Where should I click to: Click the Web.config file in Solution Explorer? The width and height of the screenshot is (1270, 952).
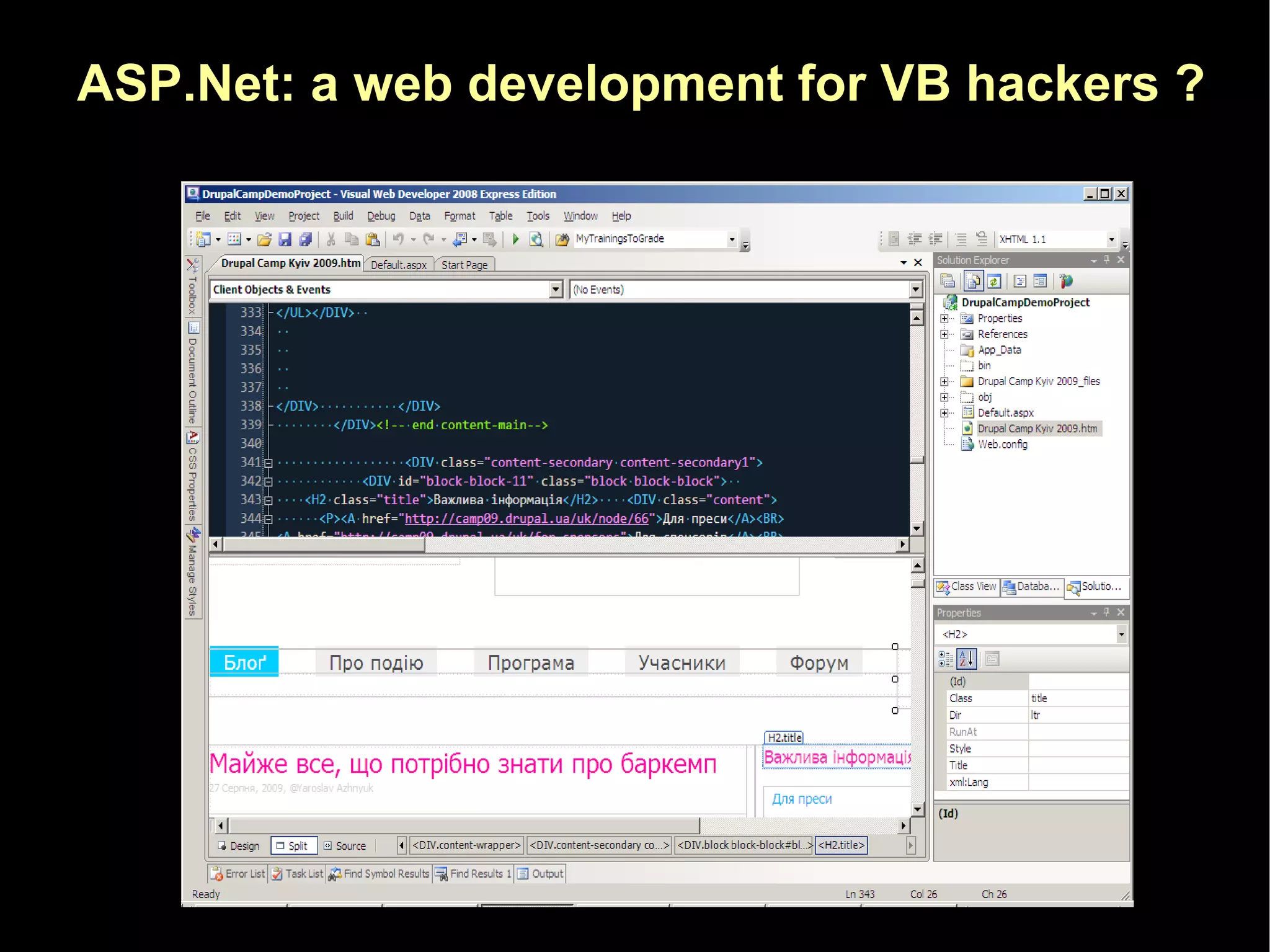[x=1002, y=445]
